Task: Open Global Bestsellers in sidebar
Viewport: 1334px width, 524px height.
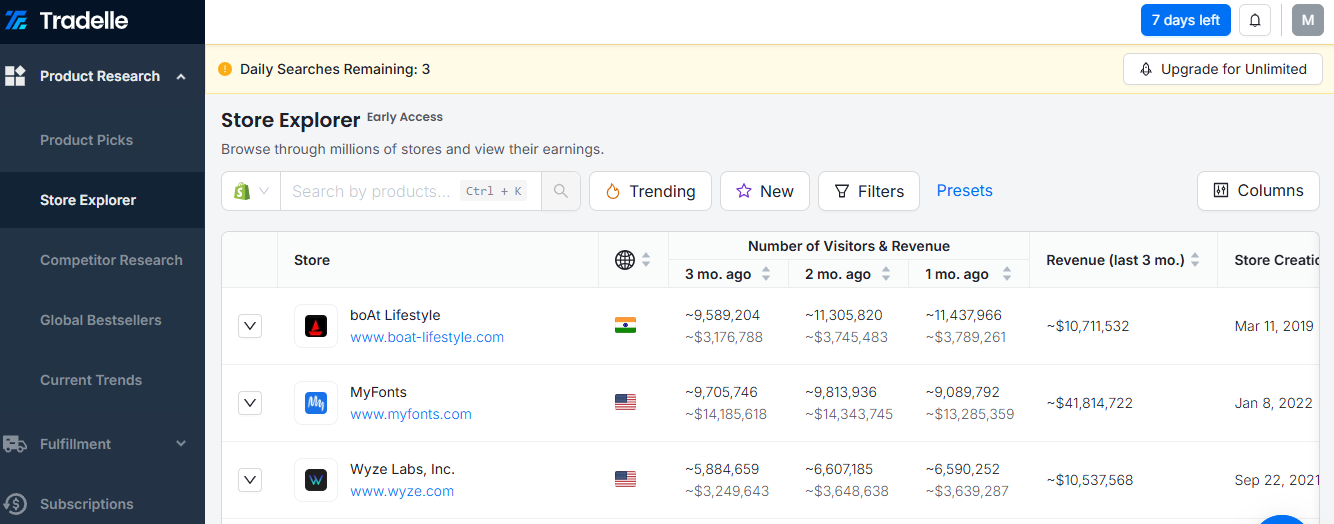Action: pyautogui.click(x=100, y=320)
